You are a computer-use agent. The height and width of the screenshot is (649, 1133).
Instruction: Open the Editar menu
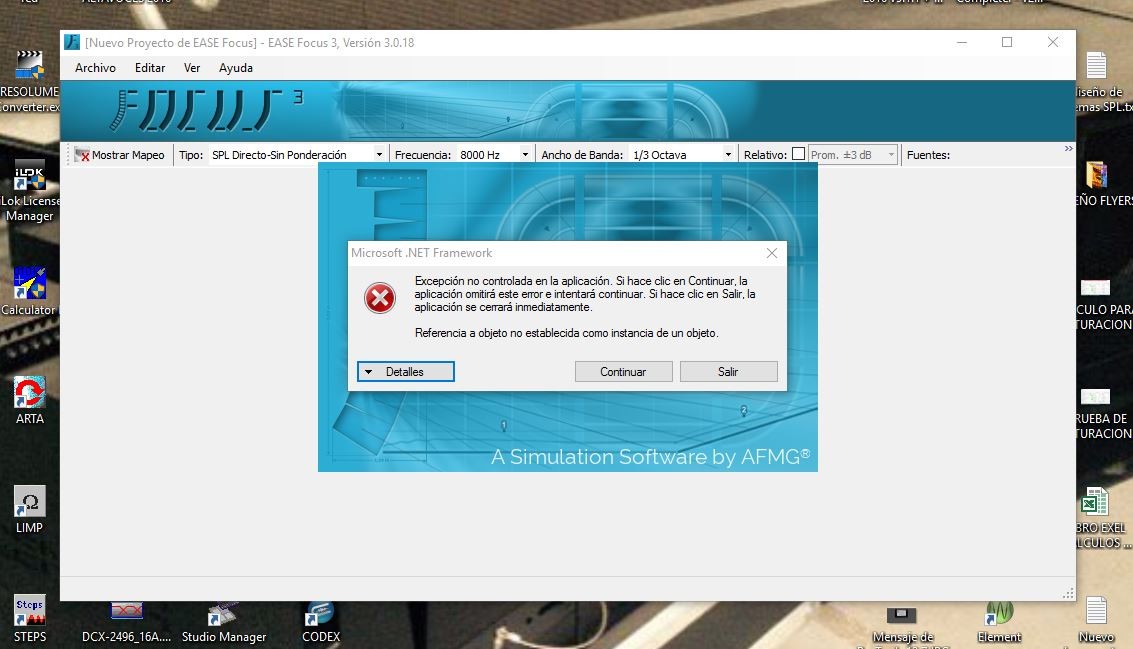[x=150, y=68]
